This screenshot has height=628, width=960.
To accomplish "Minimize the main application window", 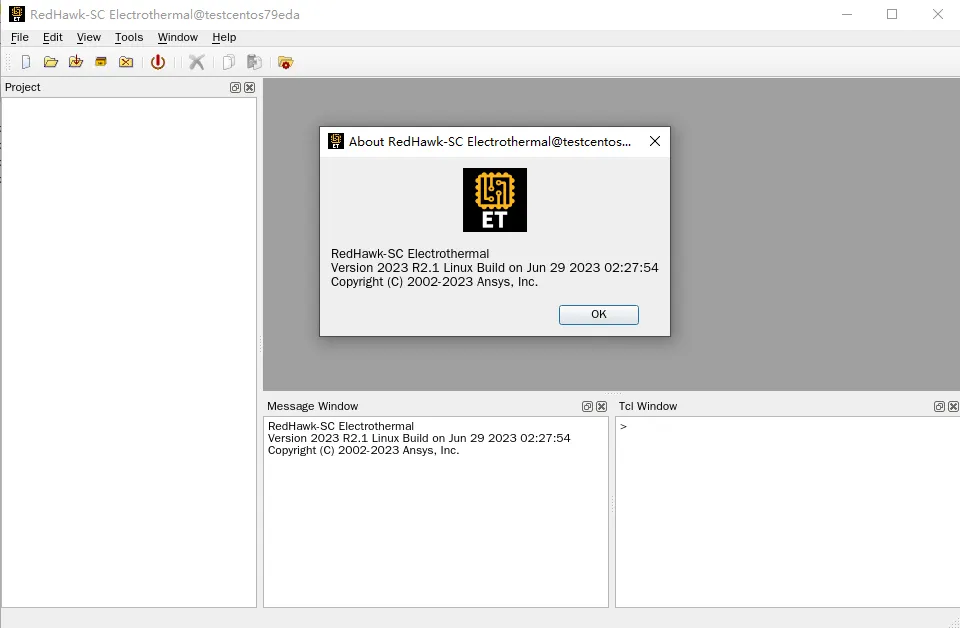I will tap(847, 14).
